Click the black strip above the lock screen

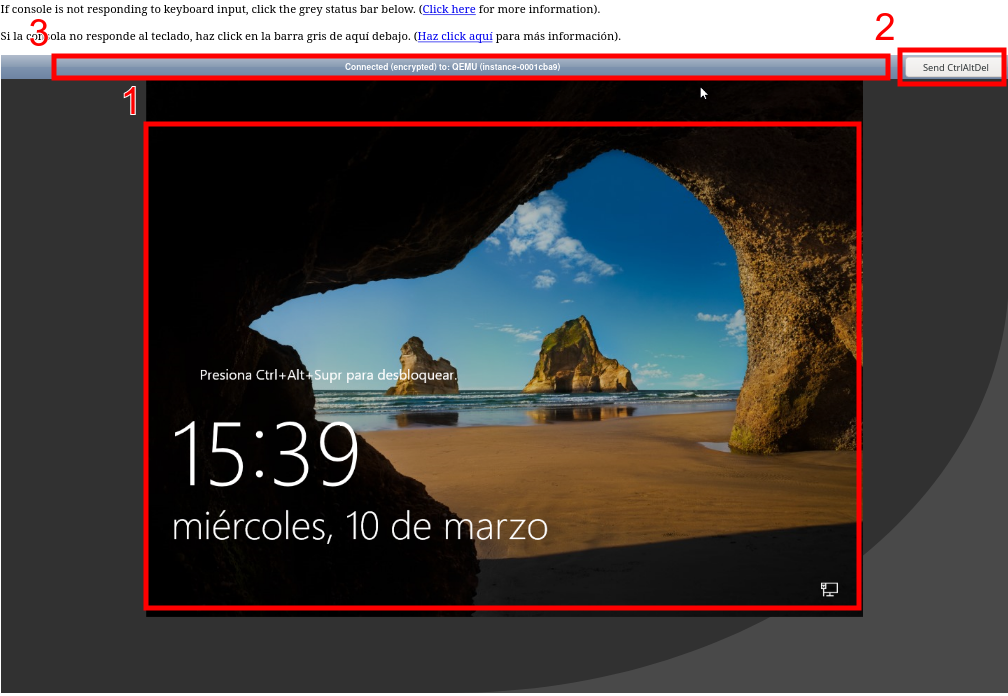(x=500, y=102)
